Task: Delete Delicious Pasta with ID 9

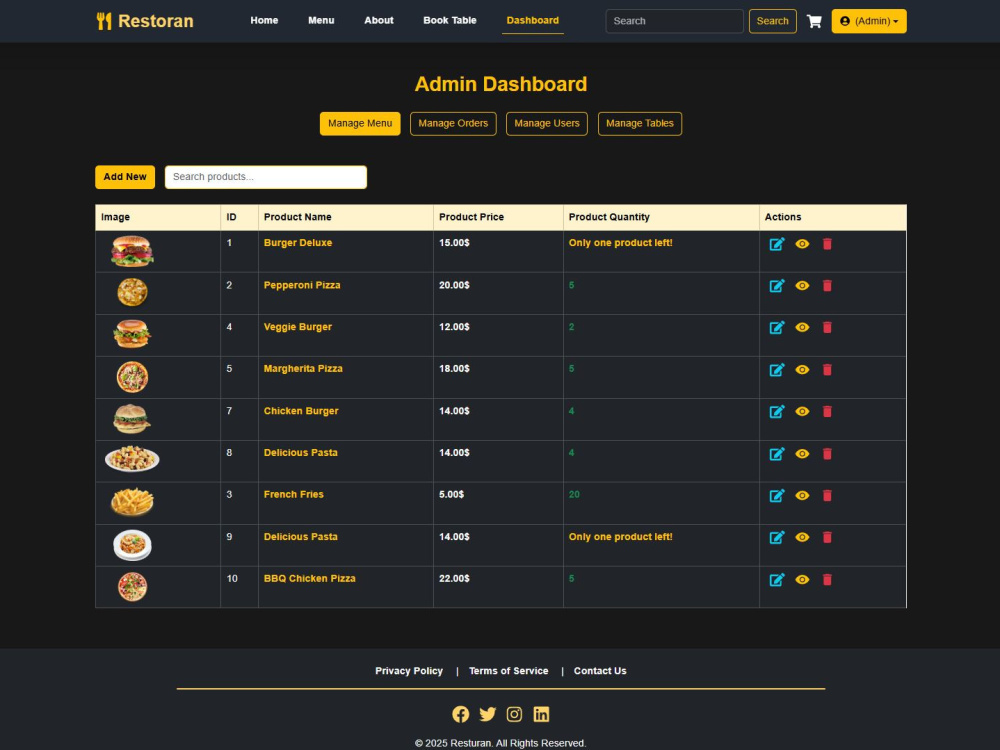Action: point(827,537)
